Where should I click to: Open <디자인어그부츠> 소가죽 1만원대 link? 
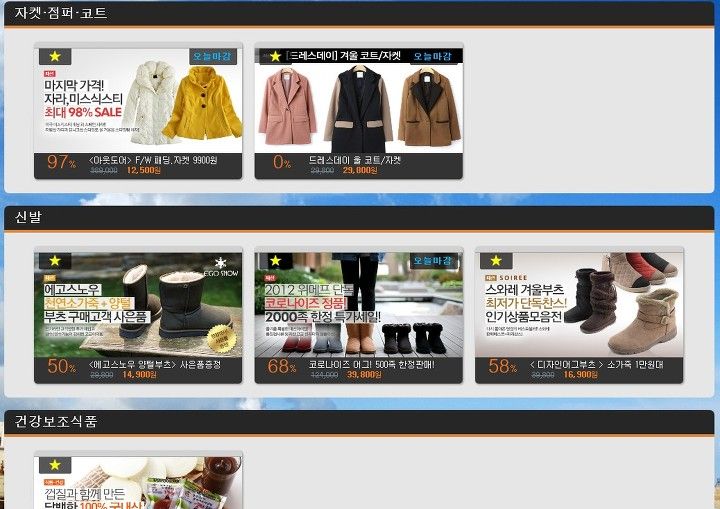click(596, 365)
